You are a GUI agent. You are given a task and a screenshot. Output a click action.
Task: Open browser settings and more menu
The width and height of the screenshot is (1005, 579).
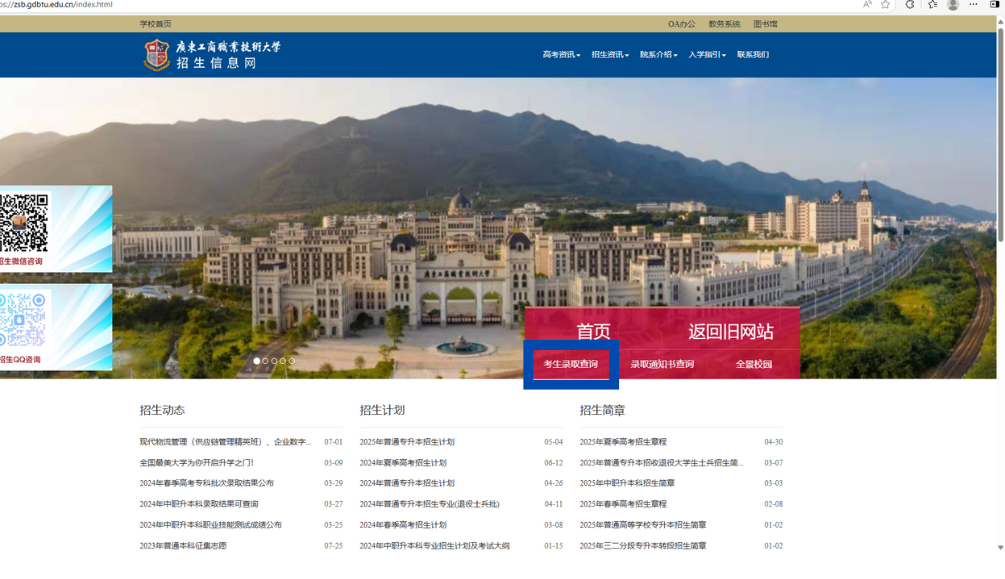(x=973, y=5)
